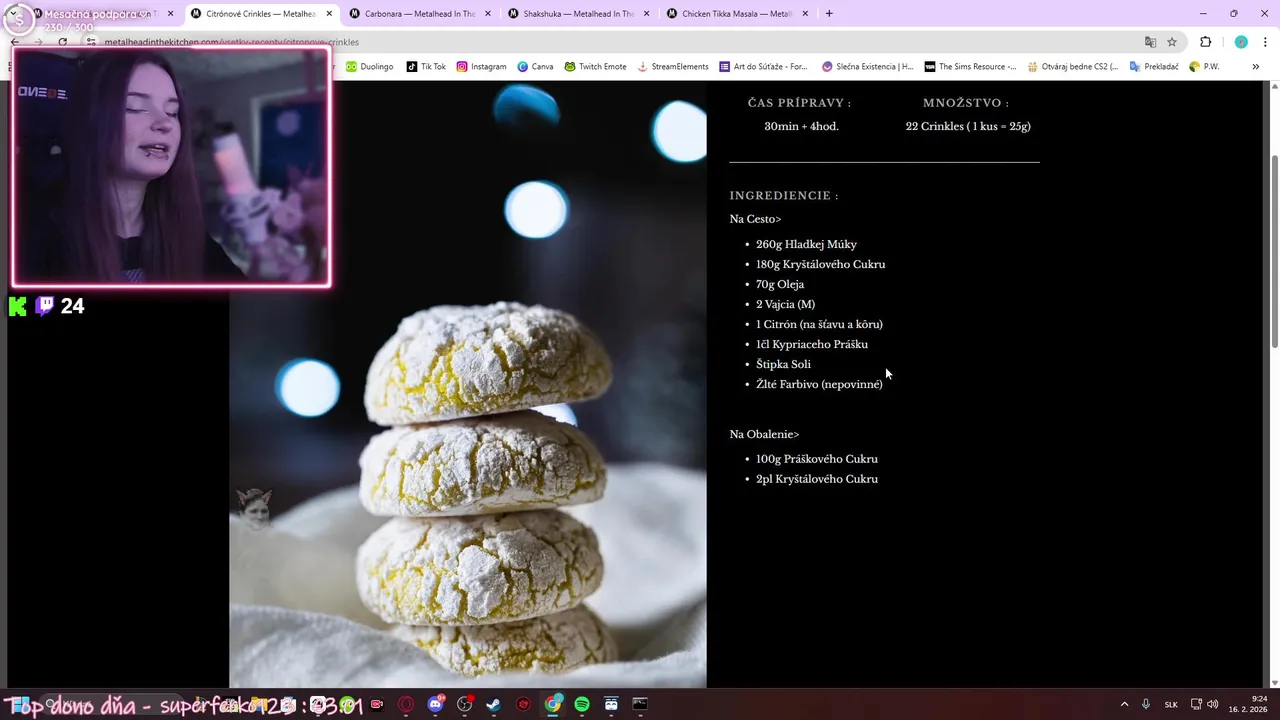Reload the page

62,42
